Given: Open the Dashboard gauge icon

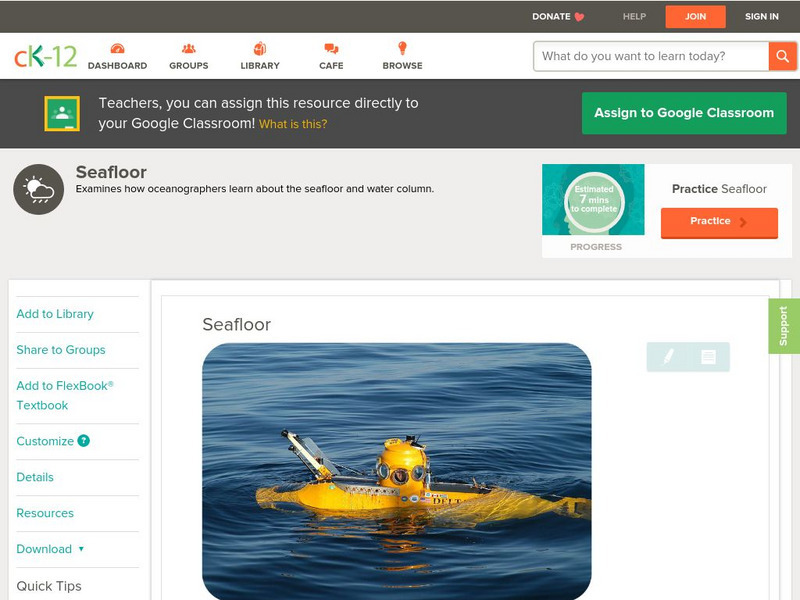Looking at the screenshot, I should [117, 48].
